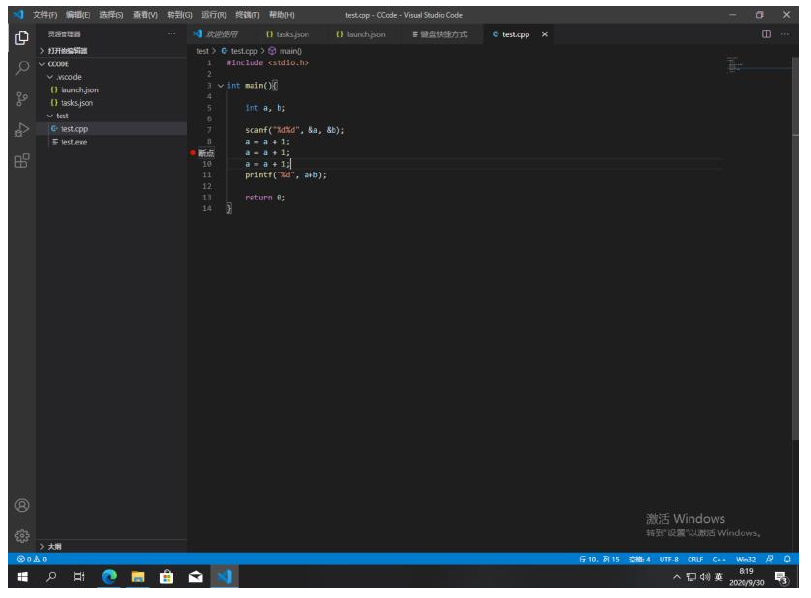This screenshot has height=598, width=811.
Task: Switch to the tasks.json tab
Action: [x=292, y=34]
